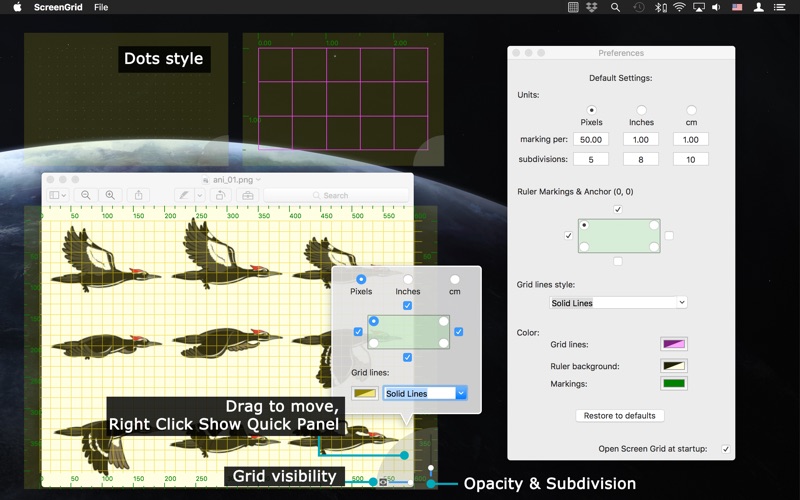
Task: Toggle left ruler checkbox in Preferences
Action: [x=568, y=236]
